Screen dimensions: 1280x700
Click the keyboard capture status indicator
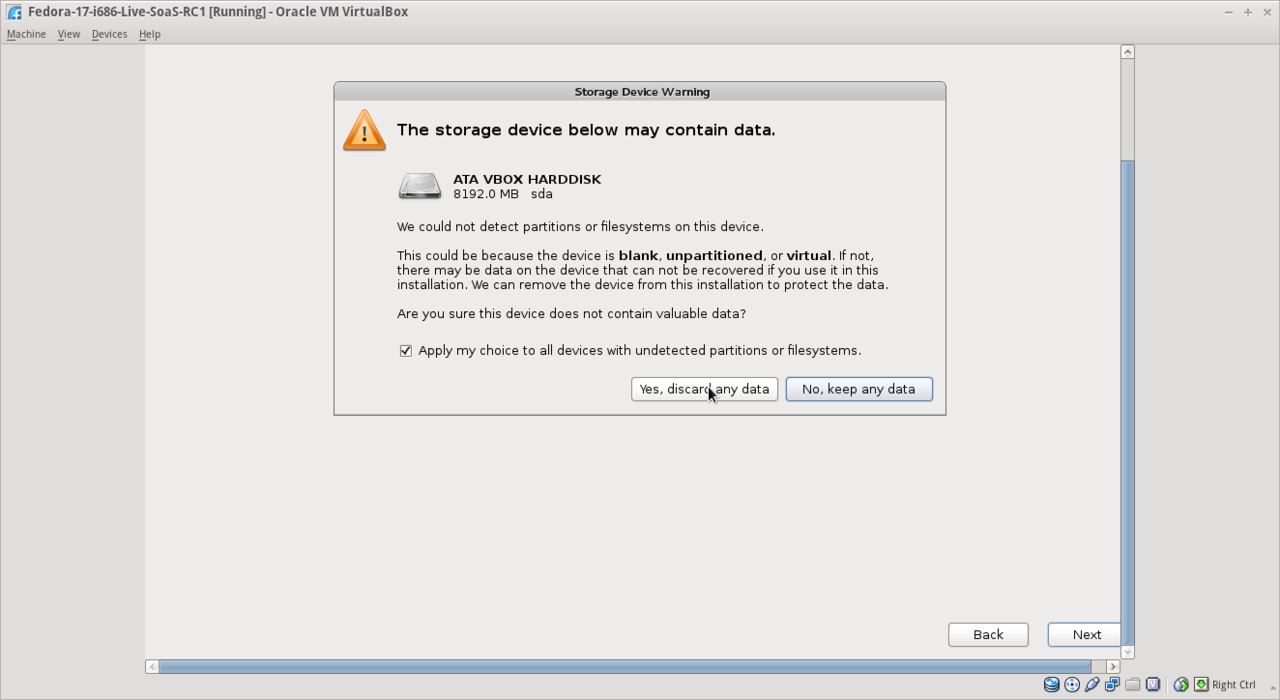[x=1199, y=684]
